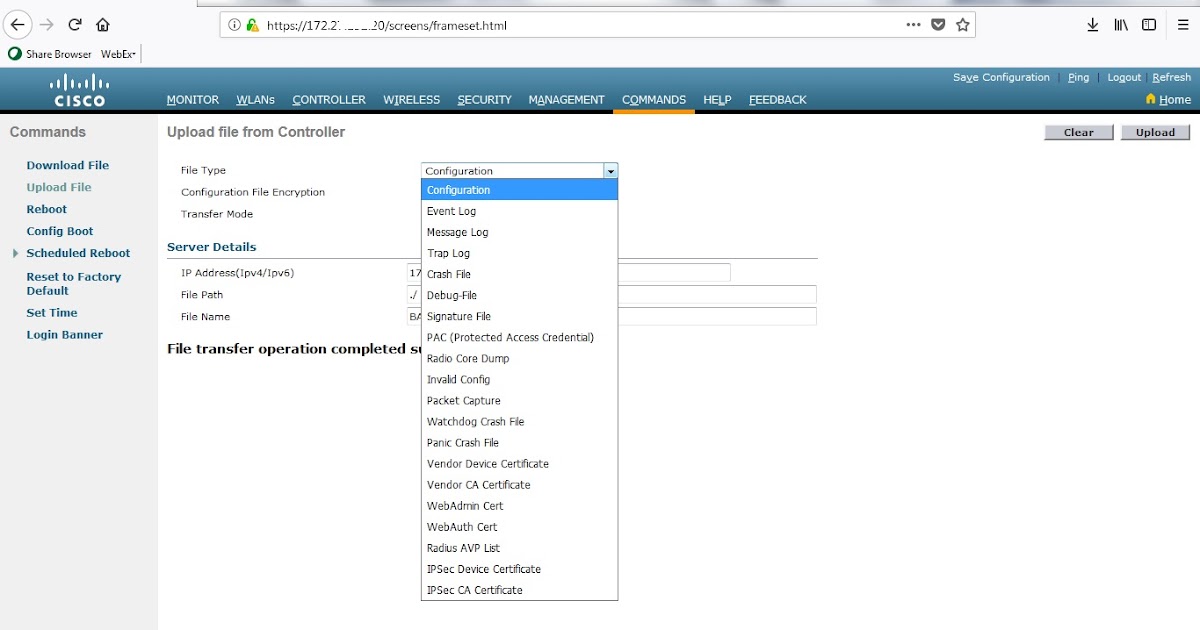Open the Firefox home page icon
Viewport: 1200px width, 630px height.
tap(102, 24)
